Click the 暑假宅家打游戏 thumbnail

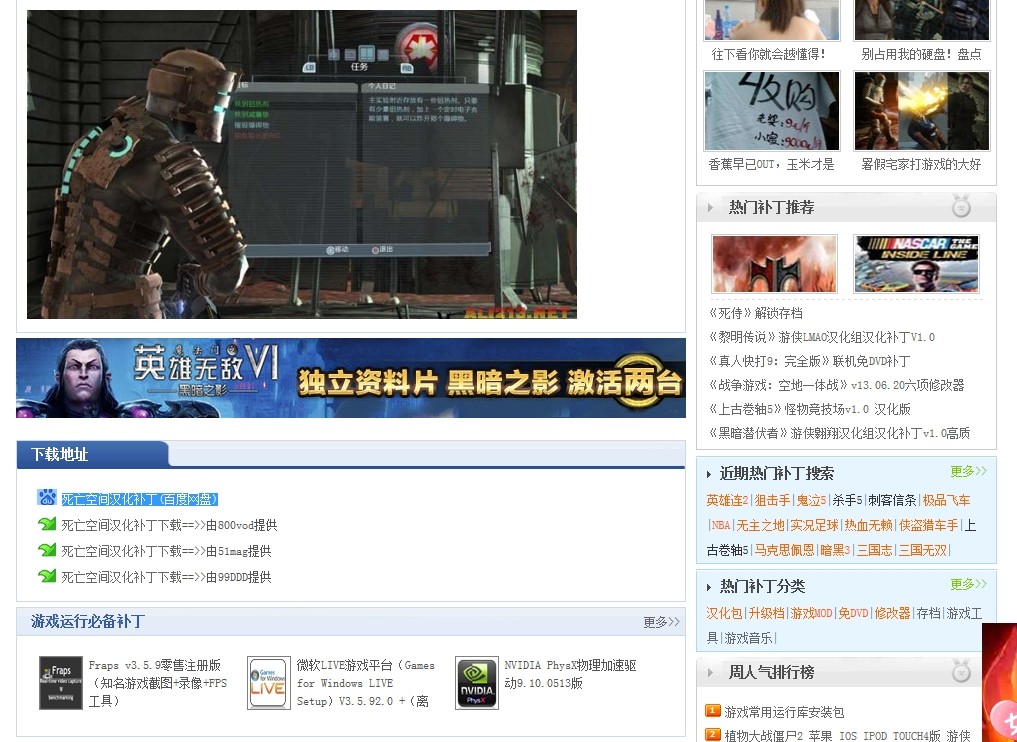tap(922, 111)
